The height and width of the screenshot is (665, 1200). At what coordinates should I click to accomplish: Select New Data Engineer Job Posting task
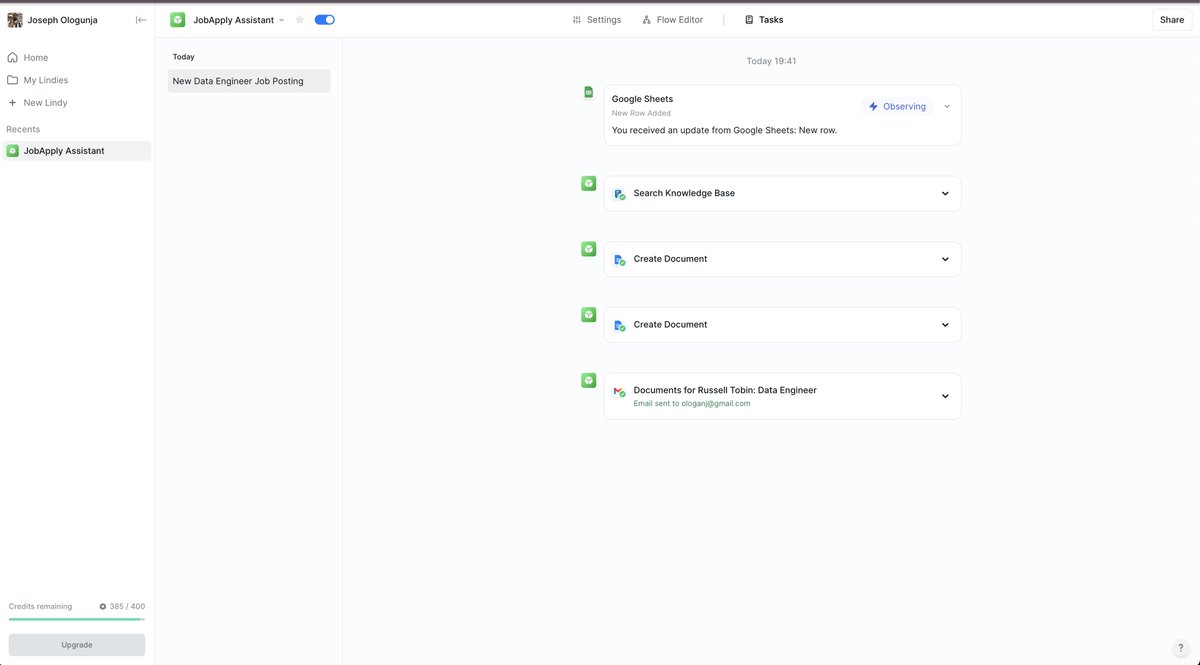[x=249, y=81]
